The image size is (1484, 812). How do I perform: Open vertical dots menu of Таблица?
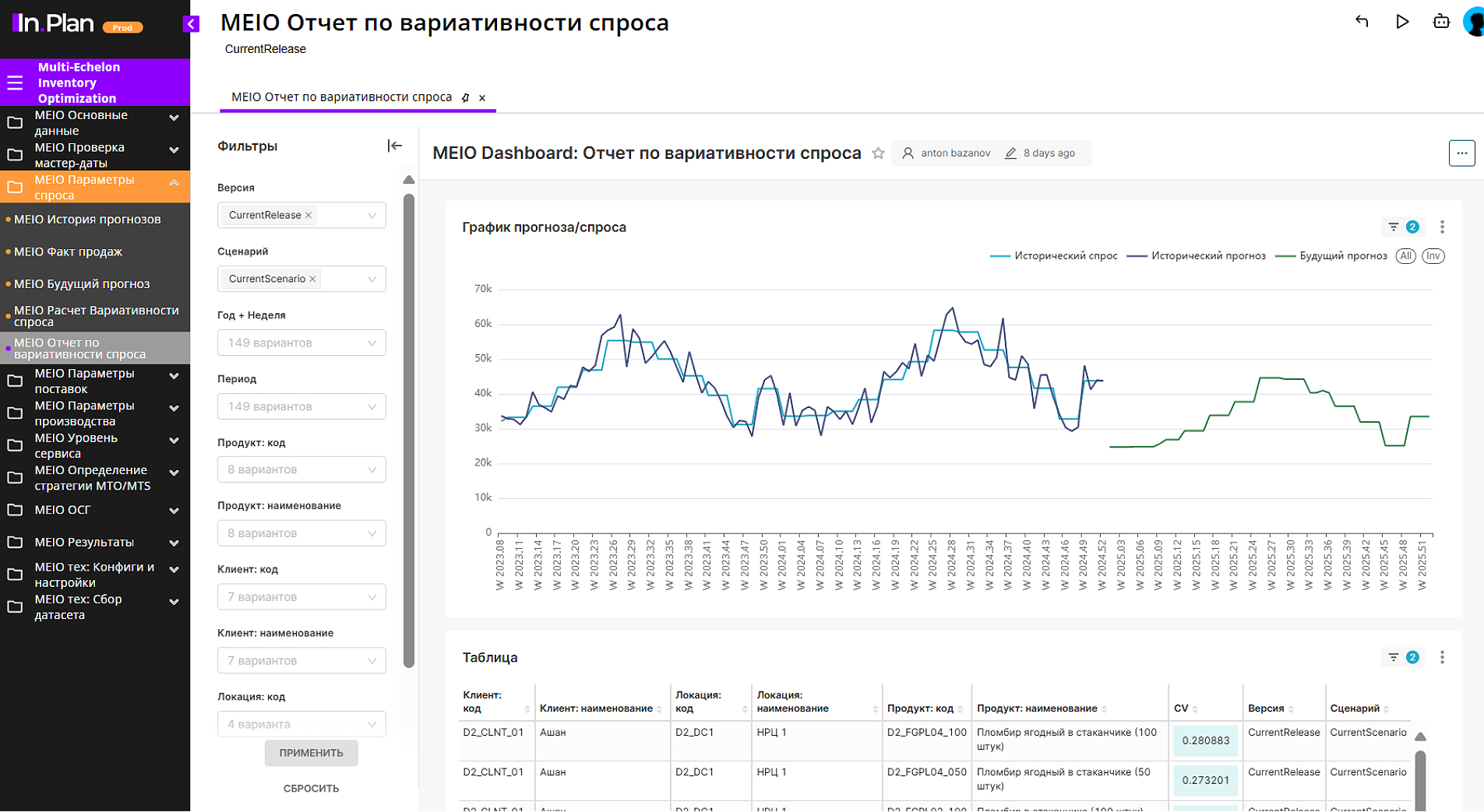[1442, 658]
